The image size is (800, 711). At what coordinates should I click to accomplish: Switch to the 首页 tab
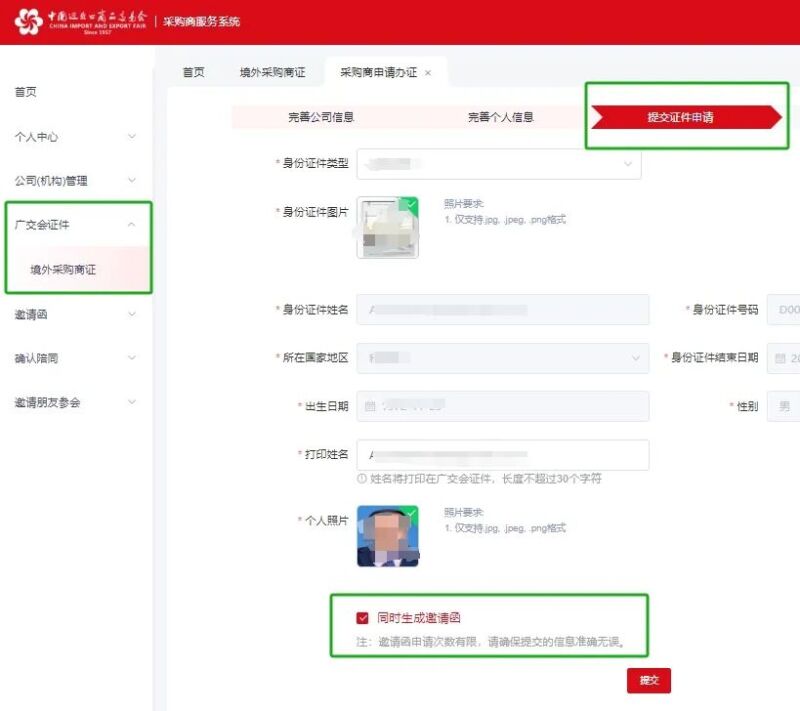click(x=193, y=73)
